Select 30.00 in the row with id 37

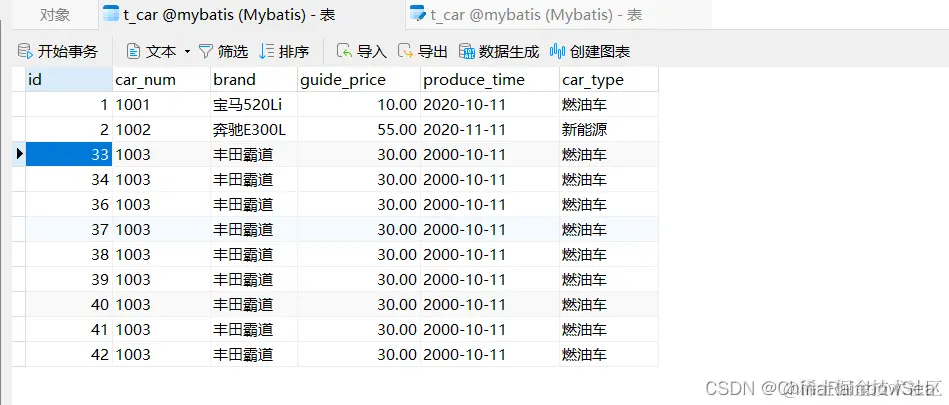pyautogui.click(x=359, y=229)
